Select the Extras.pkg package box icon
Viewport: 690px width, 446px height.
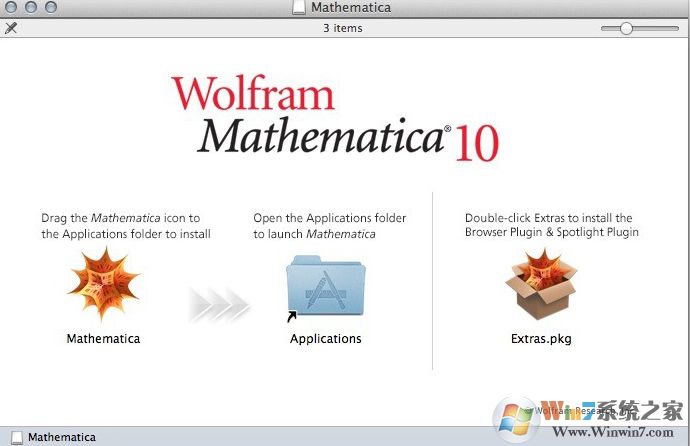pyautogui.click(x=541, y=284)
